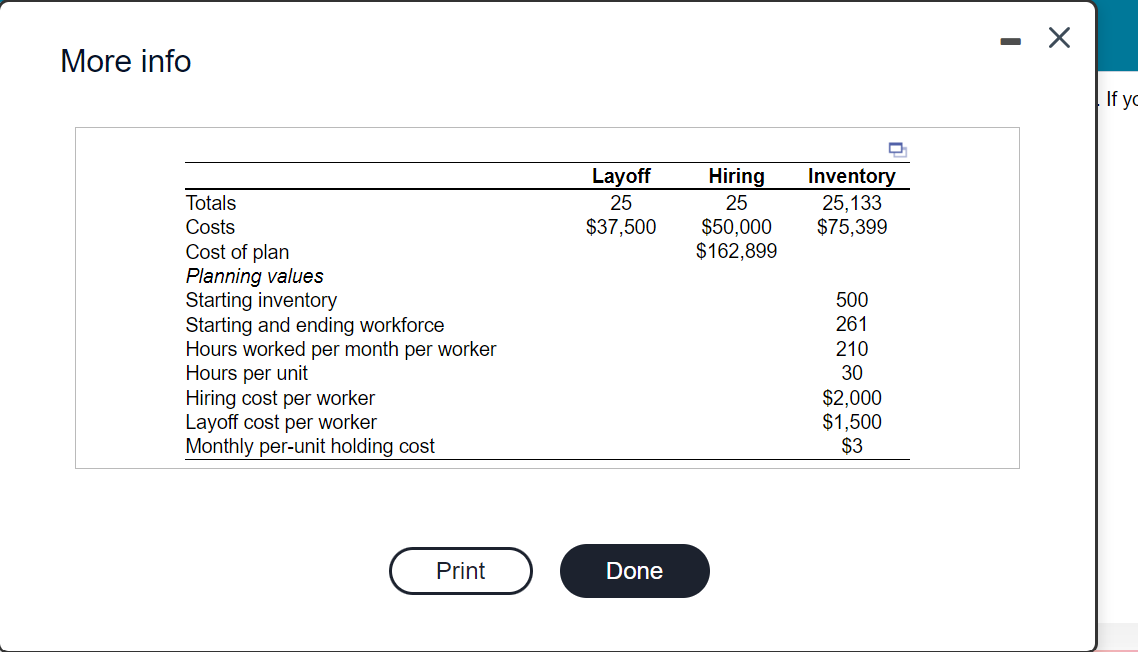
Task: Click the More info dialog title
Action: point(125,61)
